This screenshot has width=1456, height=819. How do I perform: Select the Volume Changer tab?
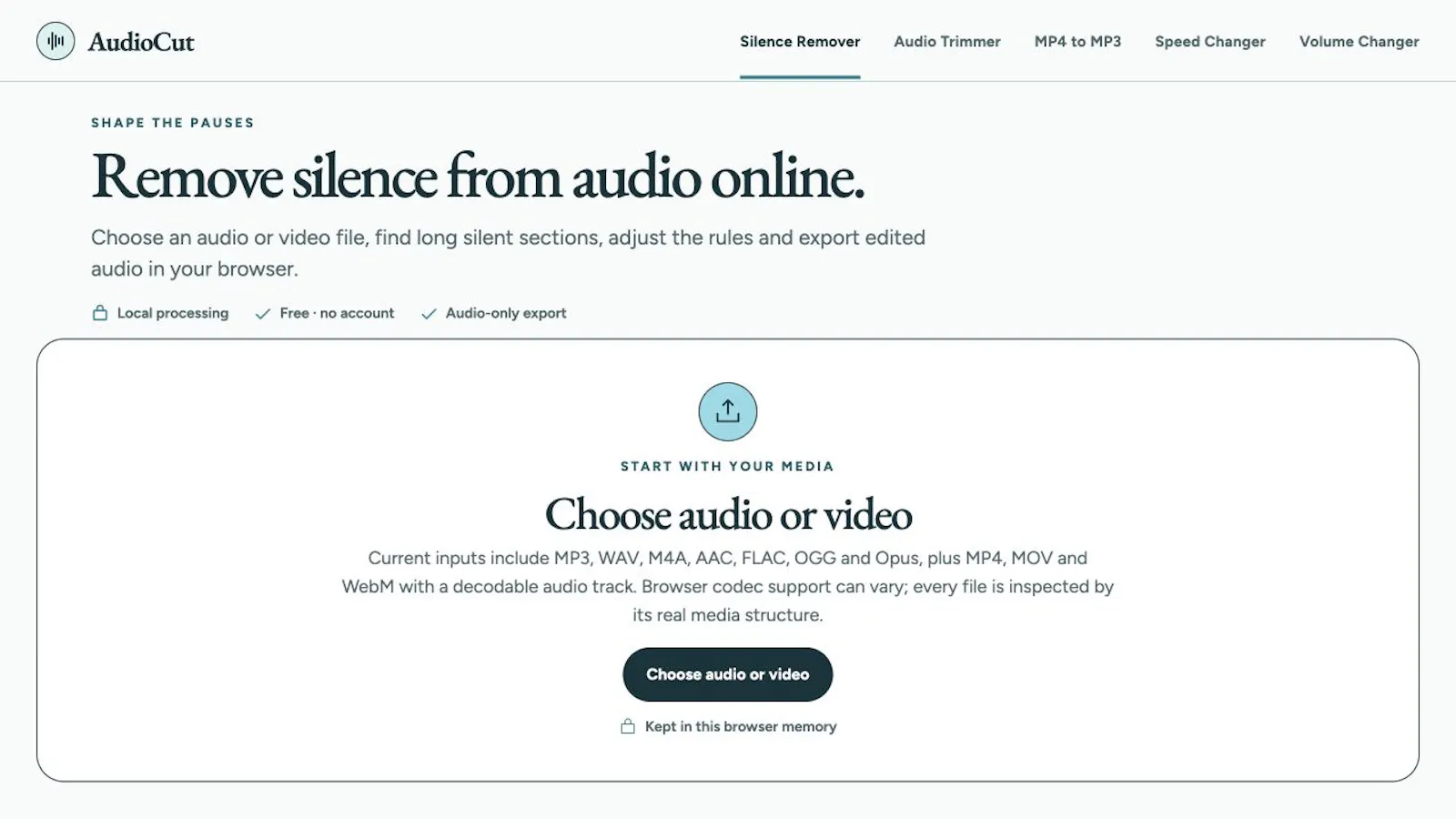point(1360,42)
